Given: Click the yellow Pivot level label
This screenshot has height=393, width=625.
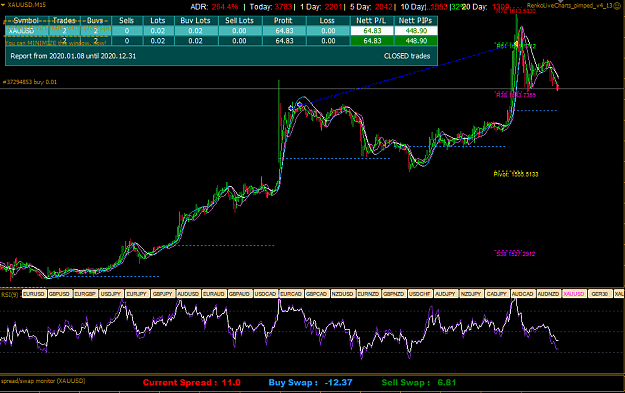Looking at the screenshot, I should (516, 174).
